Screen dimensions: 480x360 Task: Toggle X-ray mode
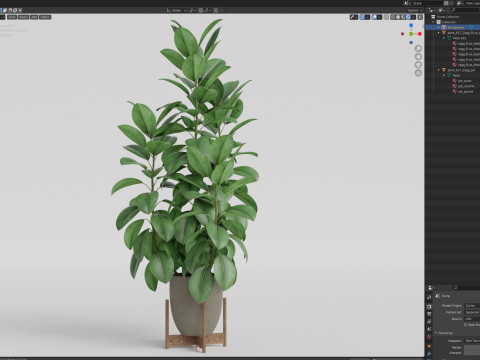pos(386,17)
